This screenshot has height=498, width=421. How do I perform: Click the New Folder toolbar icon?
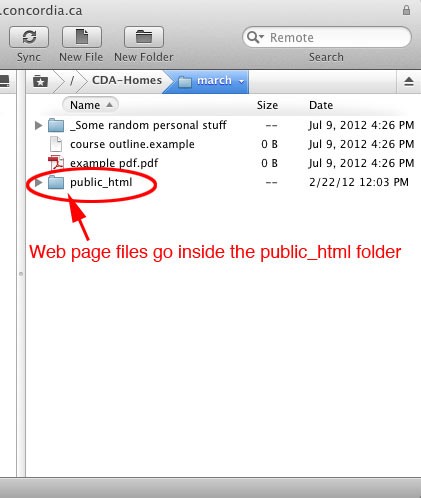(144, 37)
